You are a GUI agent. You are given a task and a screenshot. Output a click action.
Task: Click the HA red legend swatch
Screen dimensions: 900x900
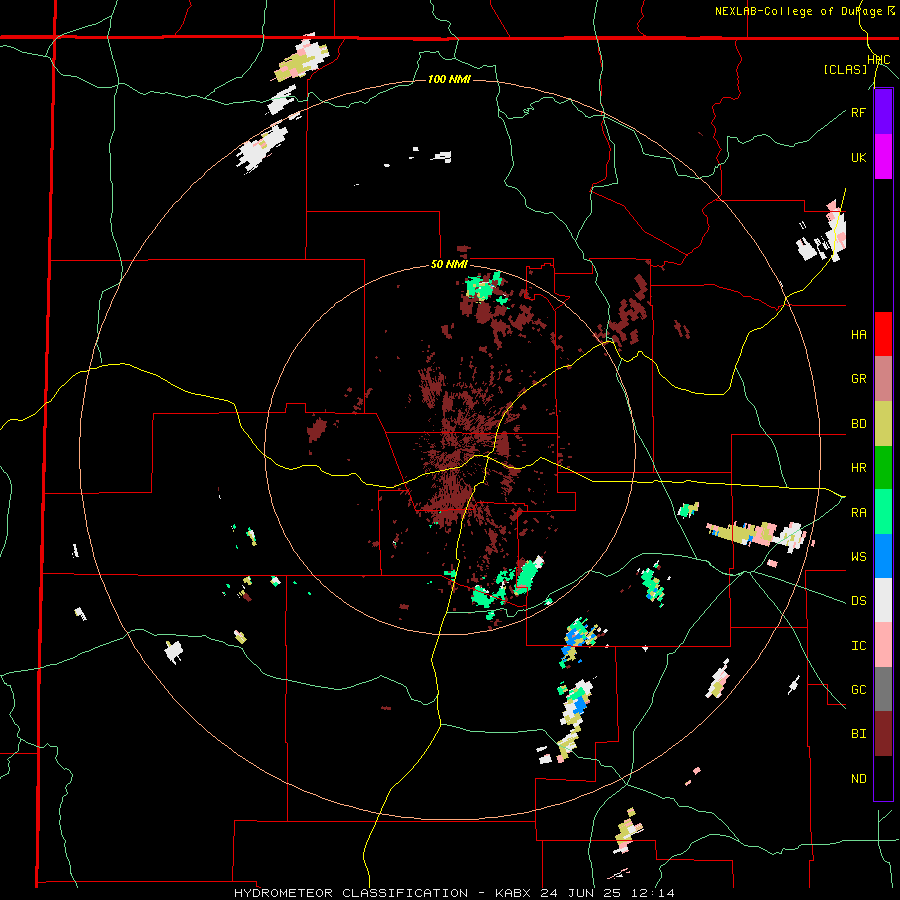(883, 334)
